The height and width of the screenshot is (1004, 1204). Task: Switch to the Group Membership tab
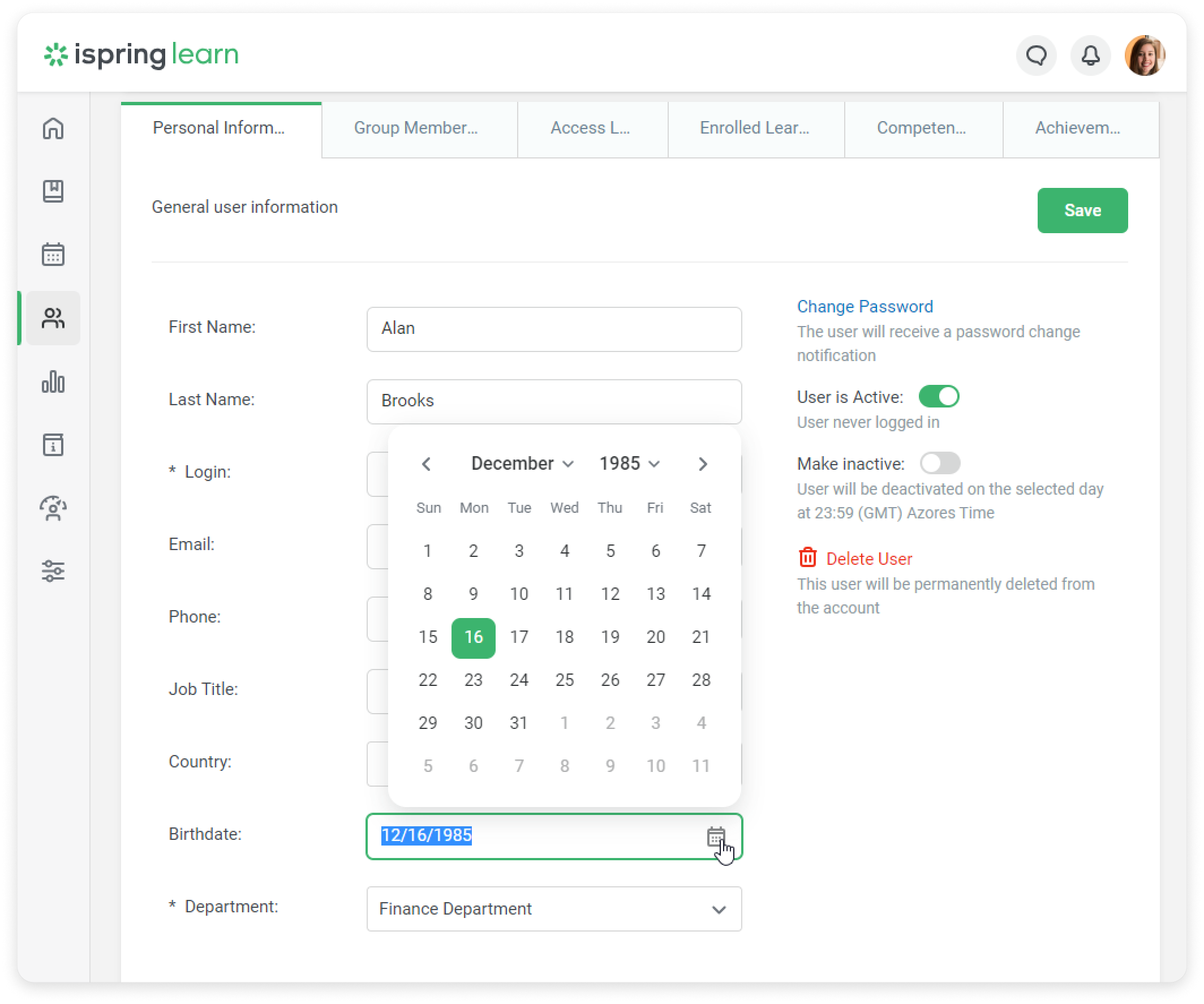coord(419,128)
